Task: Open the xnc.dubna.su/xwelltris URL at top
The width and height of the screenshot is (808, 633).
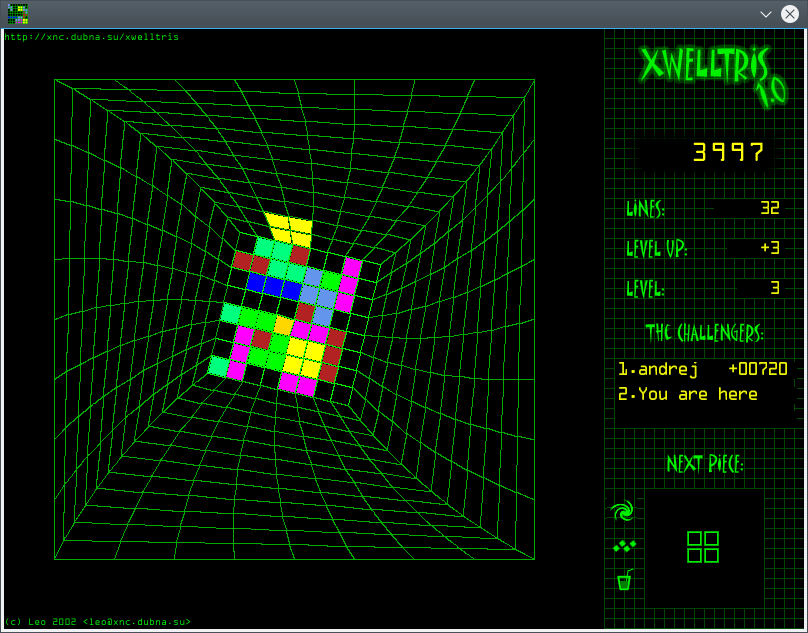Action: (x=92, y=37)
